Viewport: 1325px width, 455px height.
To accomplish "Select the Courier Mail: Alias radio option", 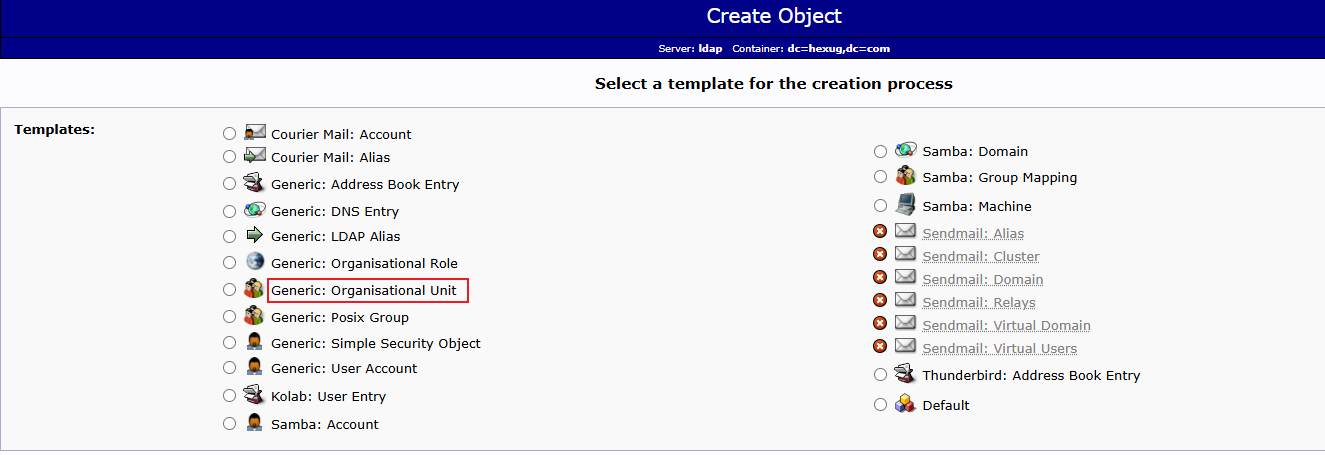I will click(230, 156).
